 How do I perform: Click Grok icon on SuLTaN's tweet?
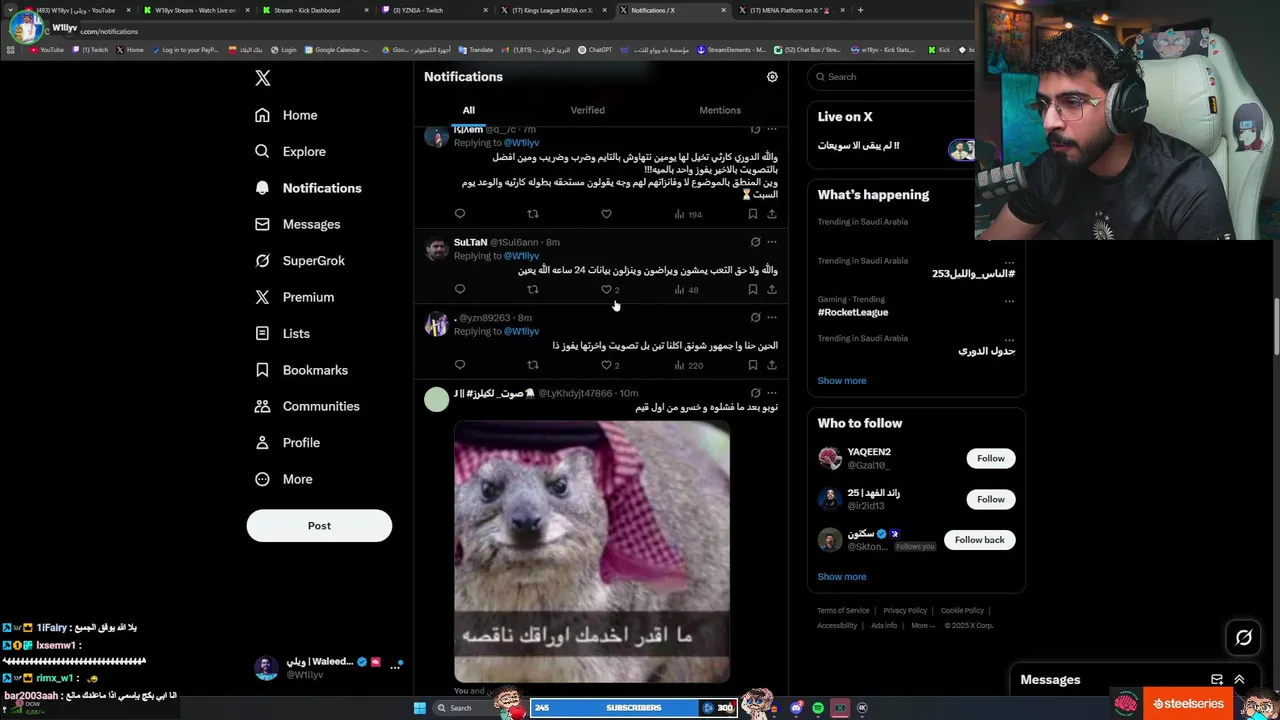pos(755,242)
